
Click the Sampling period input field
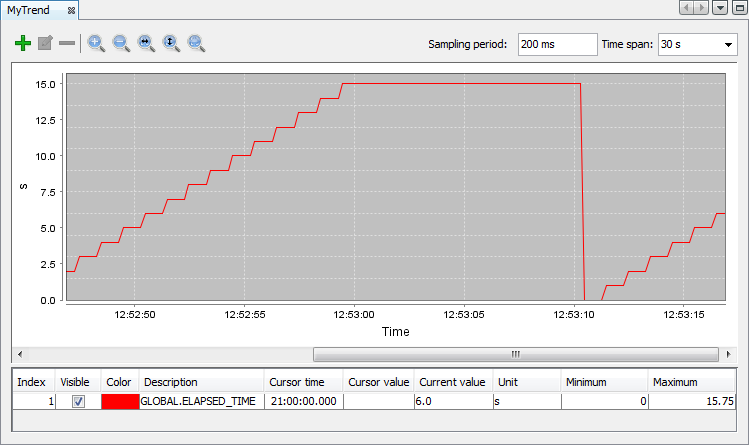(x=557, y=44)
